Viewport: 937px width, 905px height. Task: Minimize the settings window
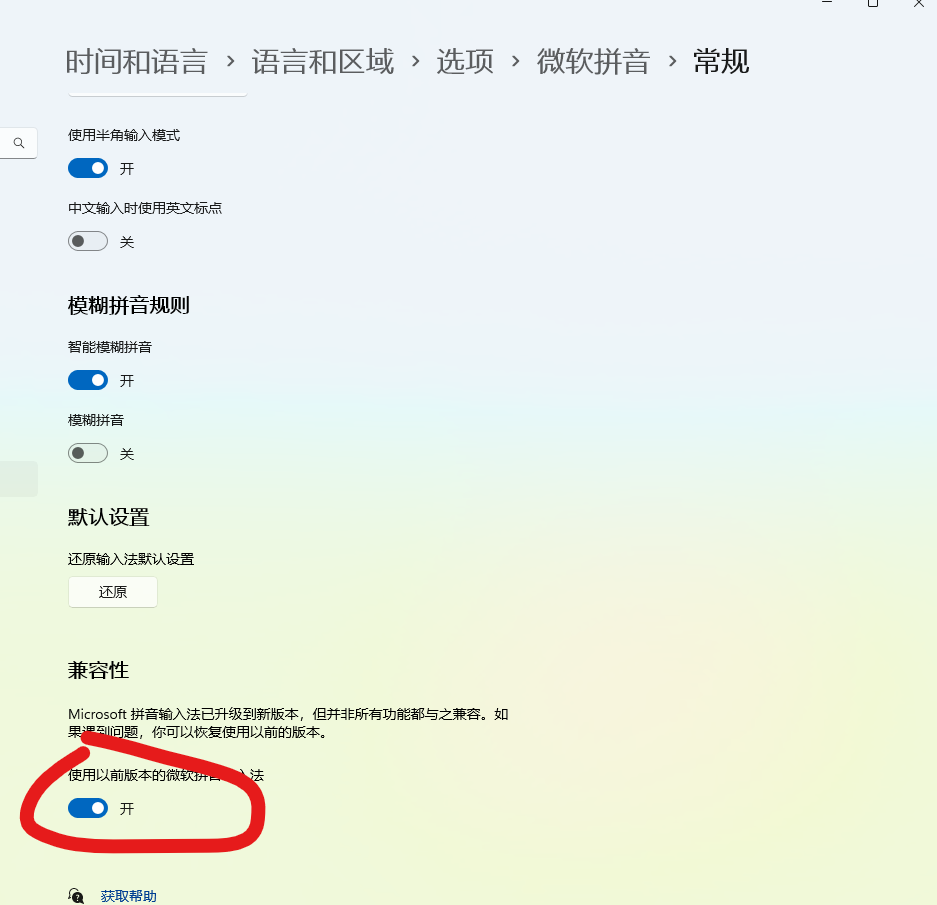pos(827,2)
